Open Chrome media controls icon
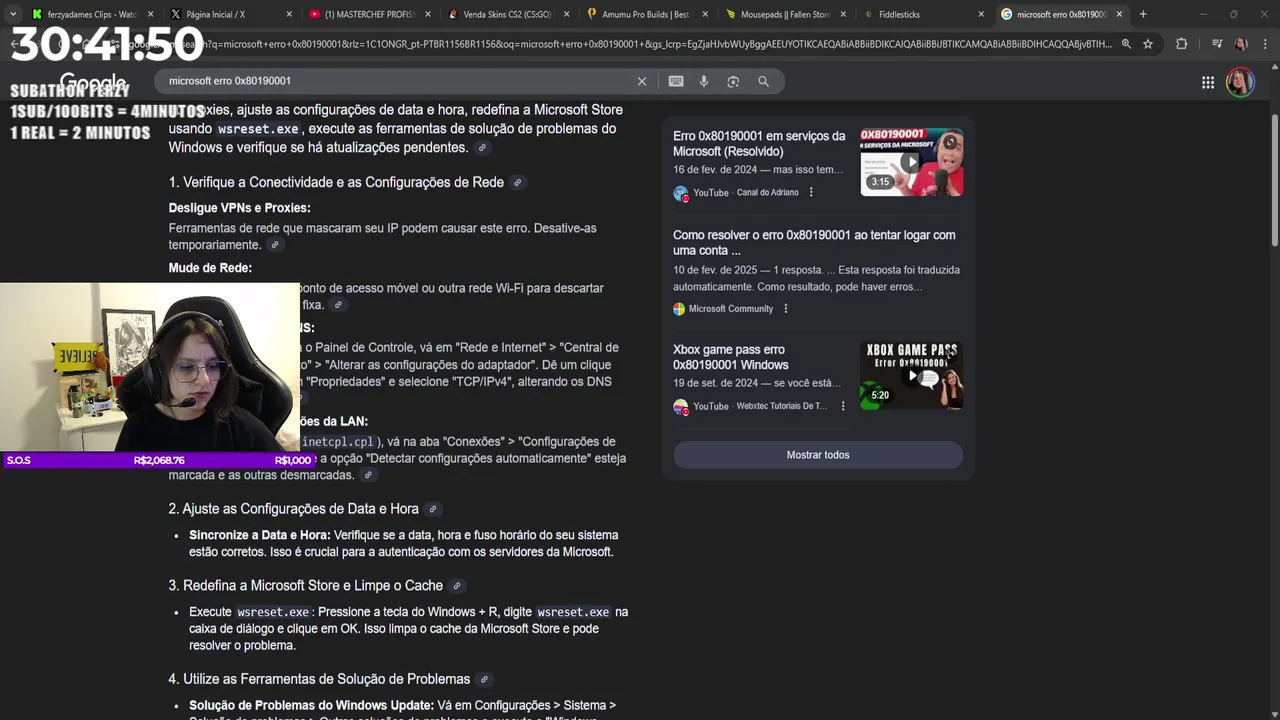Viewport: 1280px width, 720px height. 1217,44
